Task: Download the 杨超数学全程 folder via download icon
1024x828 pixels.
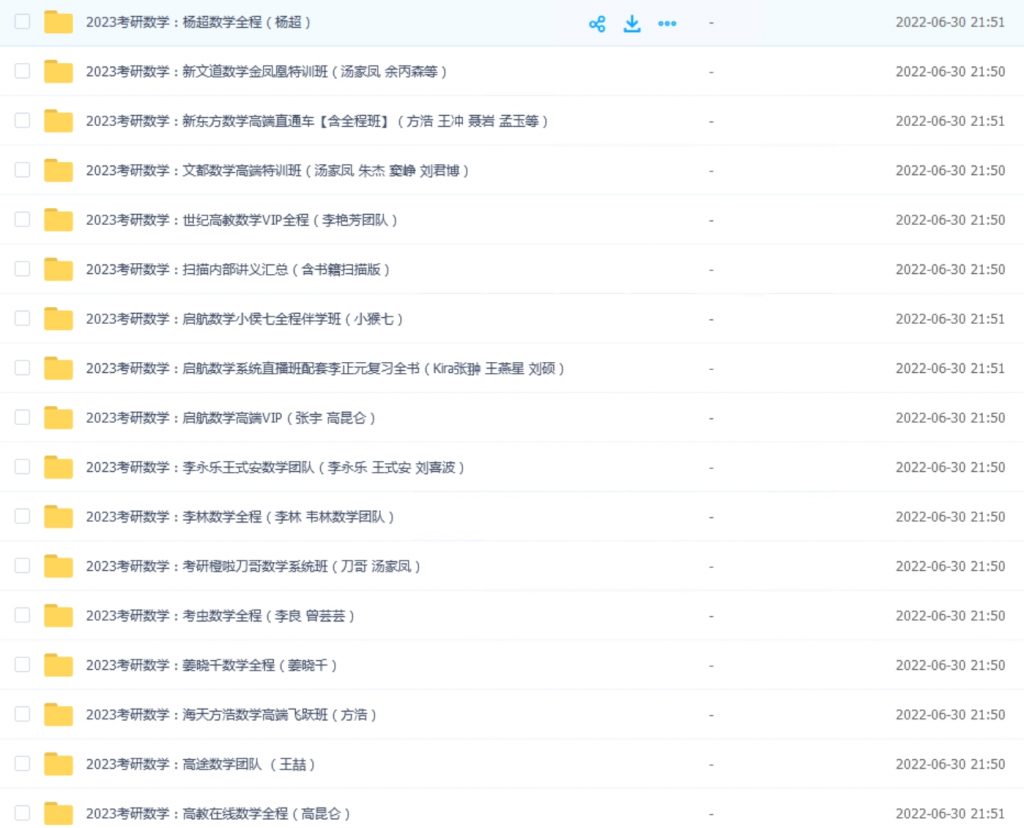Action: coord(632,24)
